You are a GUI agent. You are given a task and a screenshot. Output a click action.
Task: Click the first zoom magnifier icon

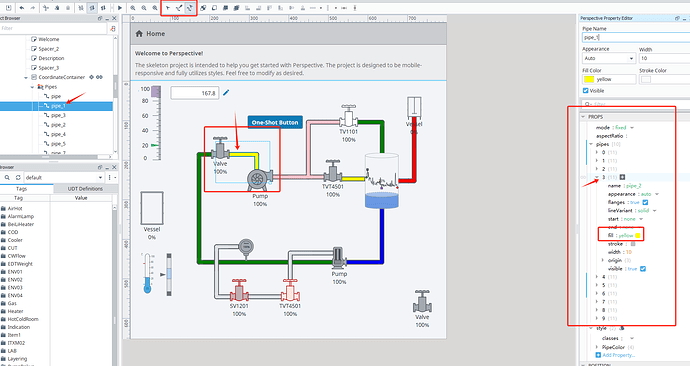point(133,8)
